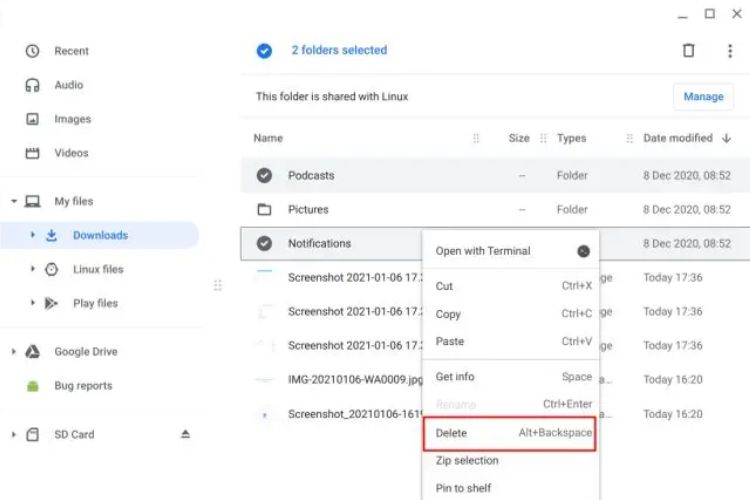Select Paste from context menu
Viewport: 750px width, 500px height.
[510, 342]
